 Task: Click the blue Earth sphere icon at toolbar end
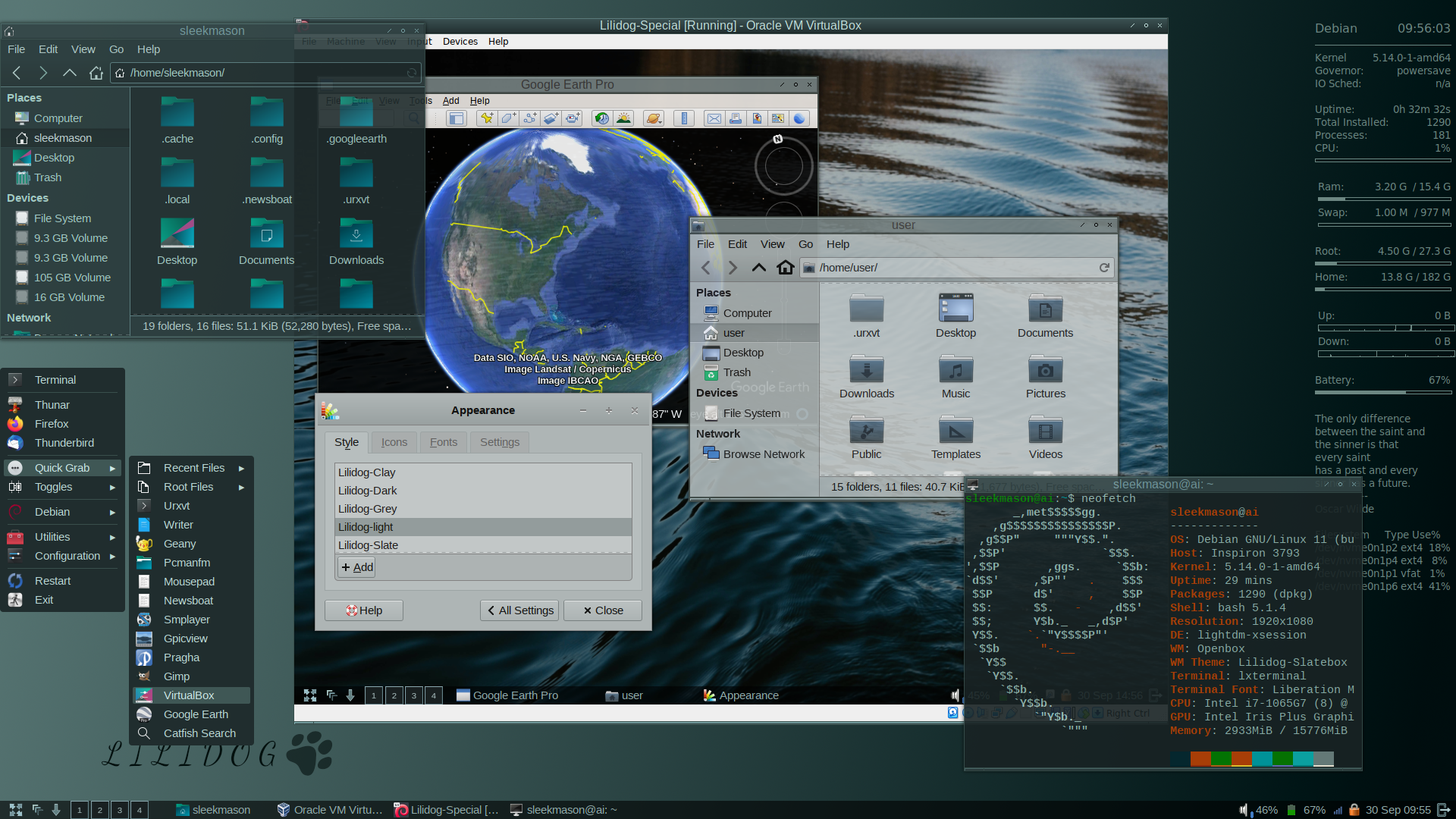click(799, 118)
